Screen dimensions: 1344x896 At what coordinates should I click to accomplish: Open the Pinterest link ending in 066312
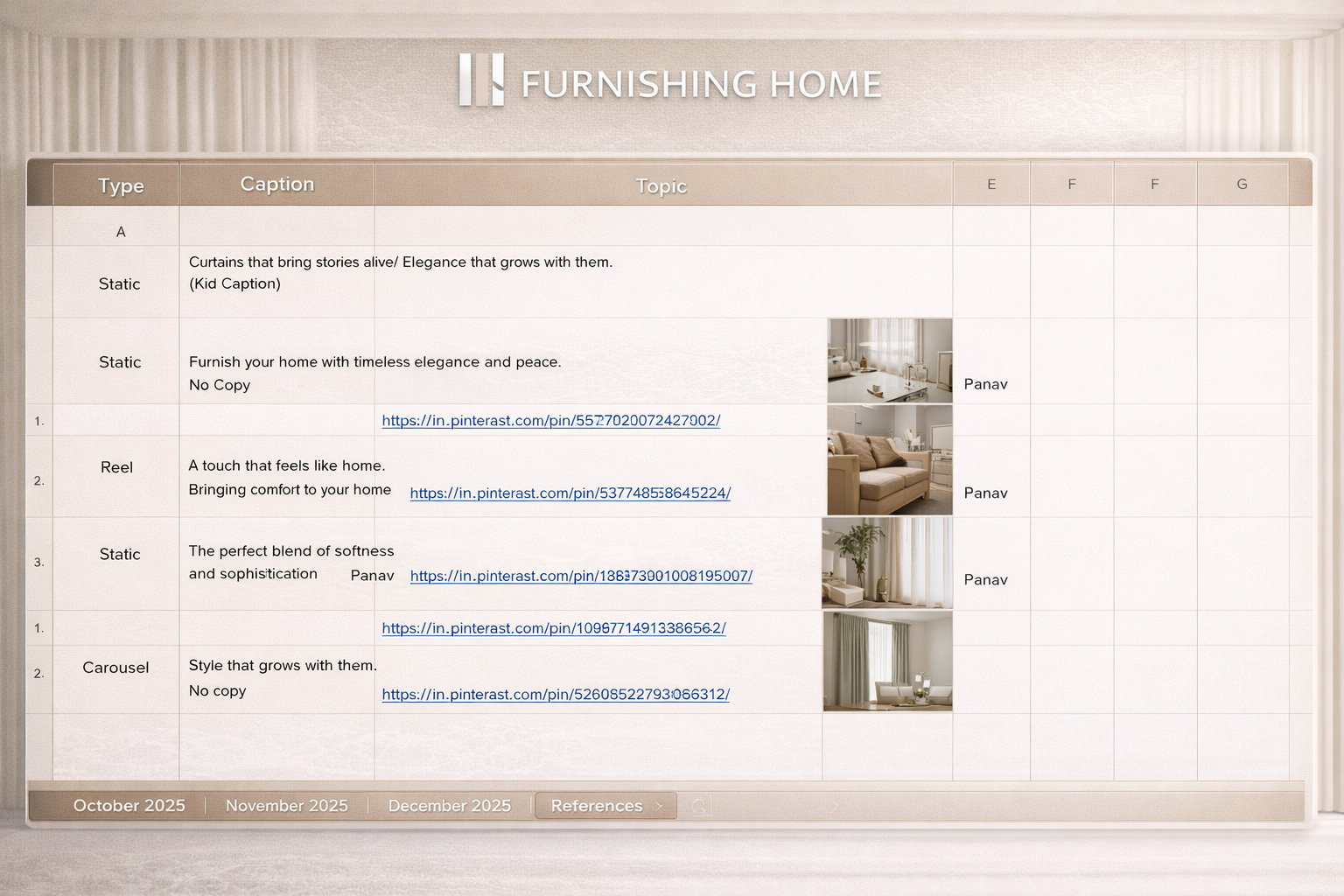(x=556, y=695)
